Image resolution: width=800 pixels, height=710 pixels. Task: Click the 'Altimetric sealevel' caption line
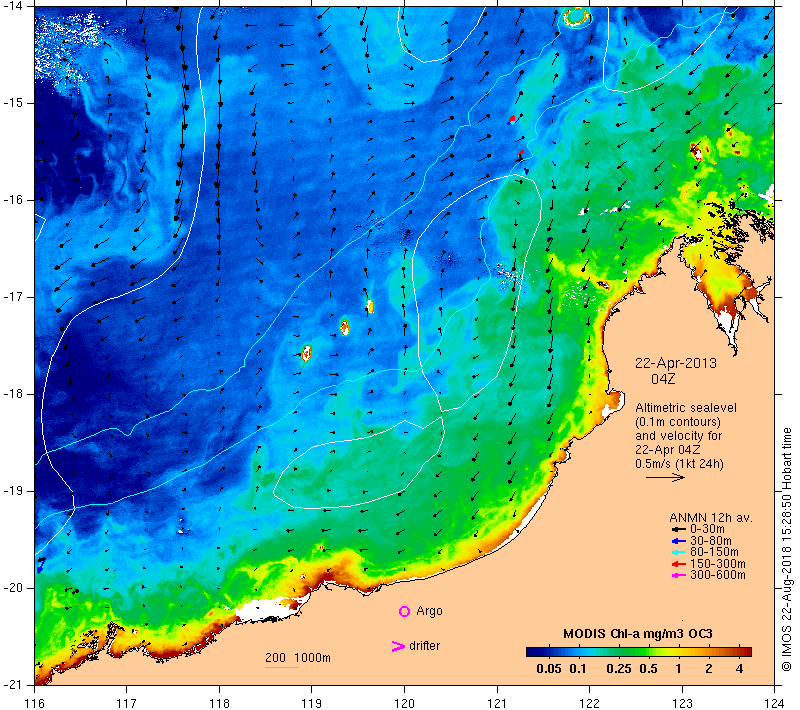tap(686, 408)
